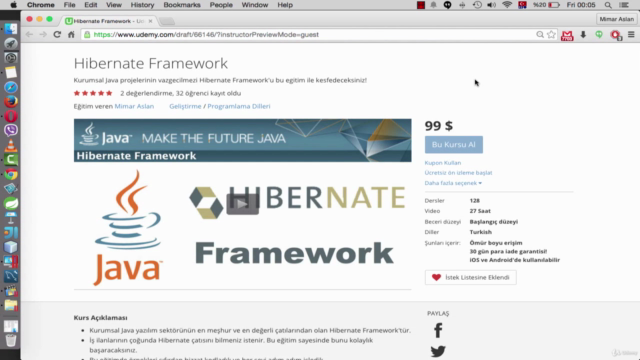Expand Daha fazla seçenek dropdown
Viewport: 640px width, 360px height.
(x=453, y=183)
